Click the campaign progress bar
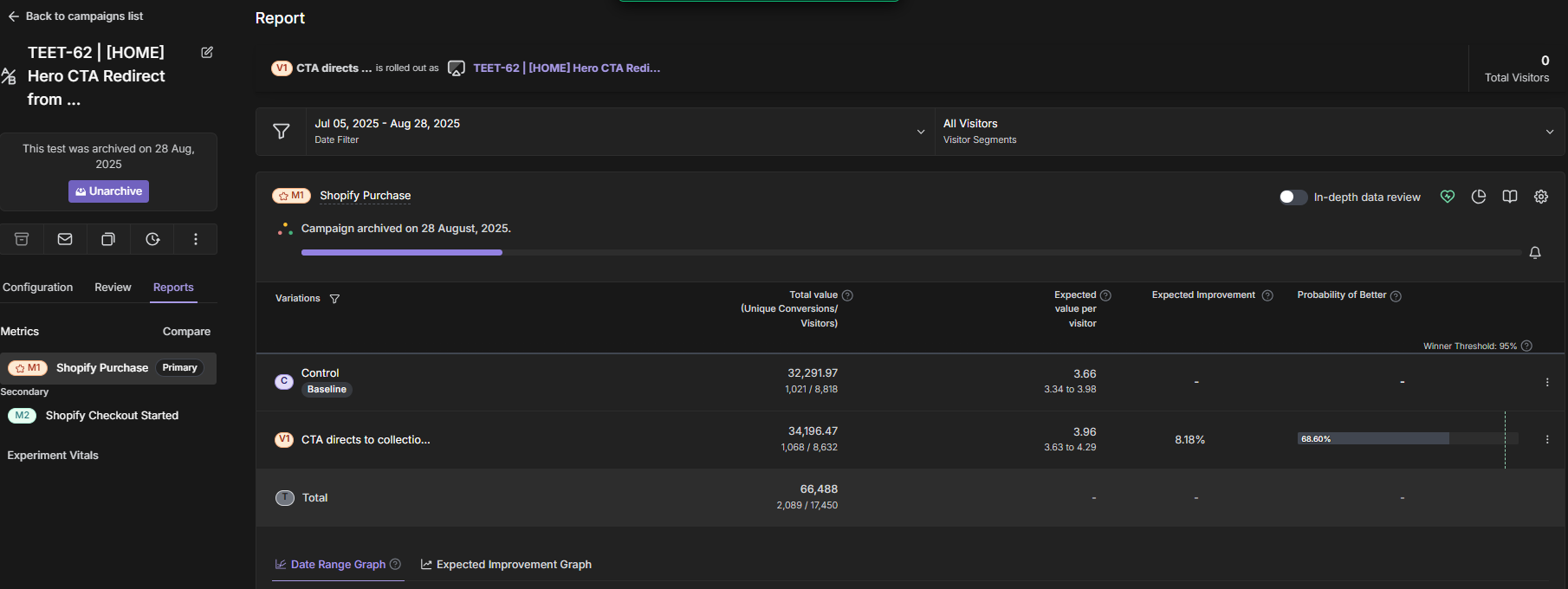The height and width of the screenshot is (589, 1568). coord(910,252)
